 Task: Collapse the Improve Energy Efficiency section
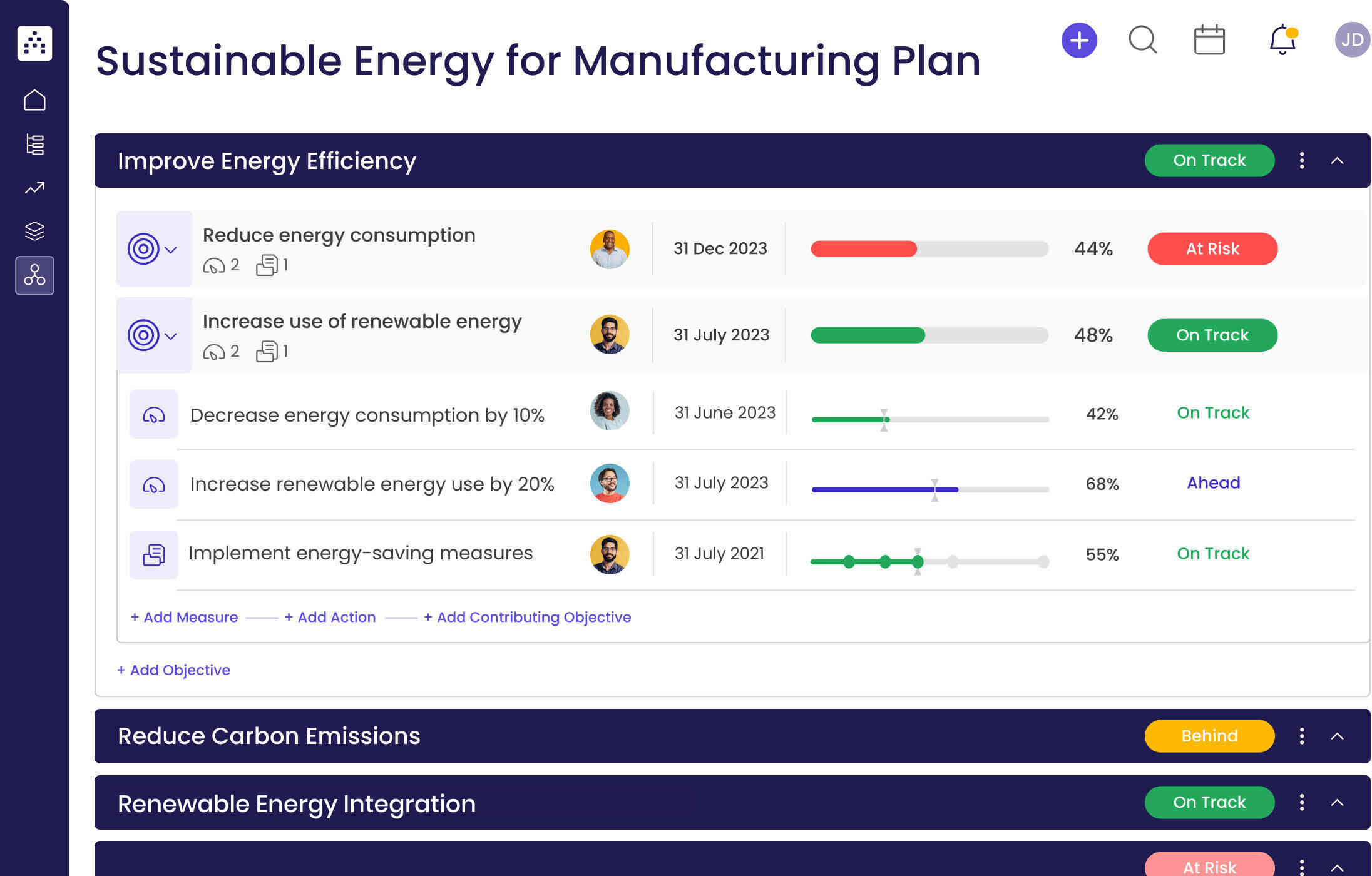click(1338, 161)
